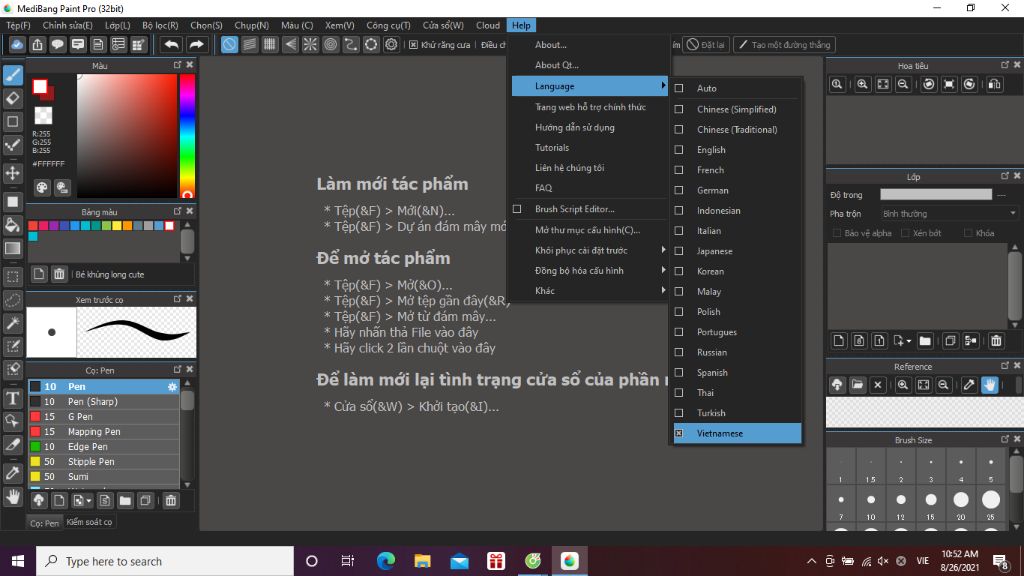Delete brush with trash icon in brush panel
This screenshot has width=1024, height=576.
170,501
